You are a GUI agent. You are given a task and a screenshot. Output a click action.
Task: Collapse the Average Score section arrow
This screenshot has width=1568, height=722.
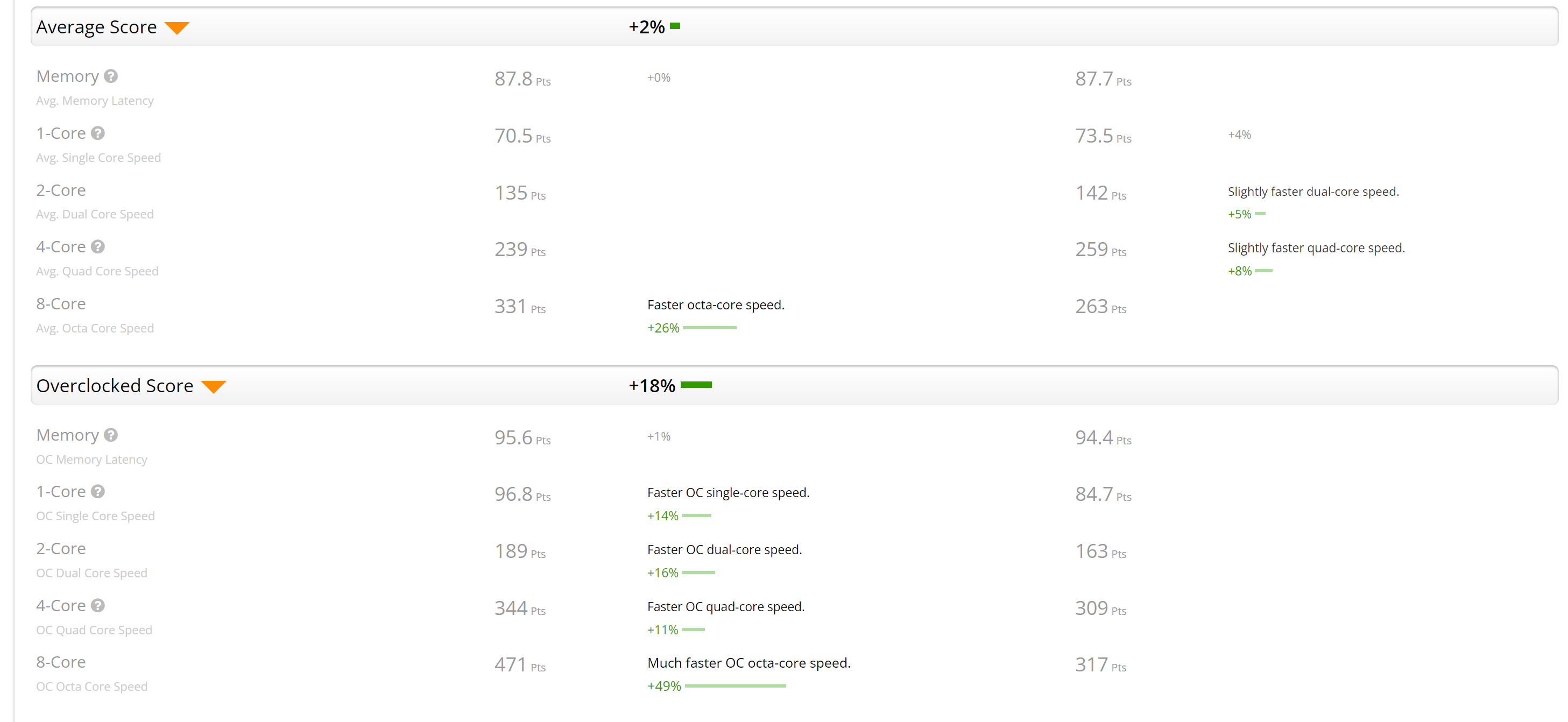177,28
